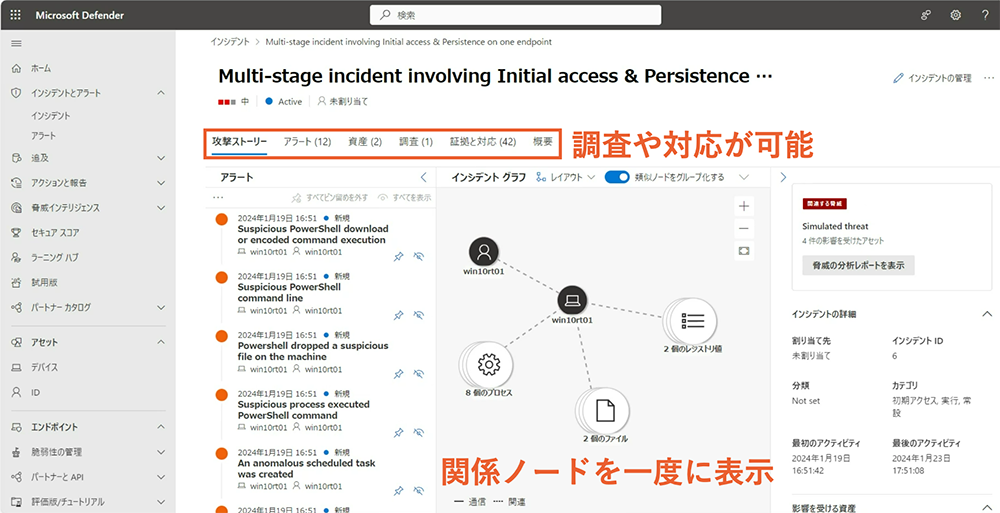1000x513 pixels.
Task: Open the レイアウト dropdown
Action: tap(565, 177)
